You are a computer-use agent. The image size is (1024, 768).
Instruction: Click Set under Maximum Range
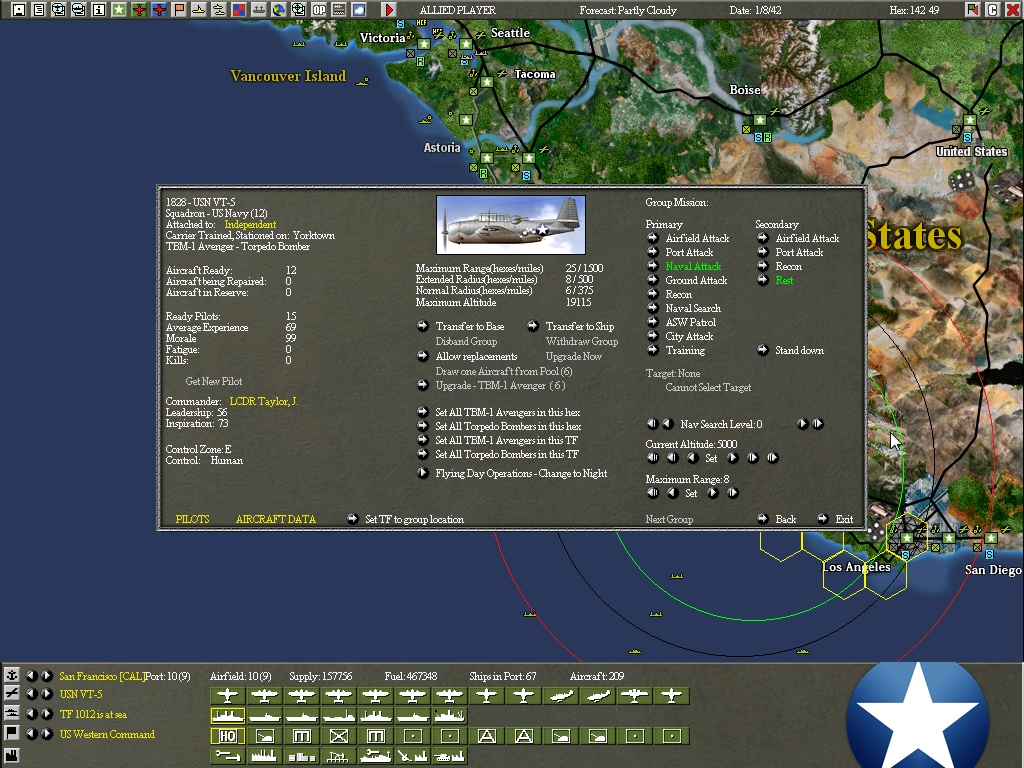click(x=691, y=493)
